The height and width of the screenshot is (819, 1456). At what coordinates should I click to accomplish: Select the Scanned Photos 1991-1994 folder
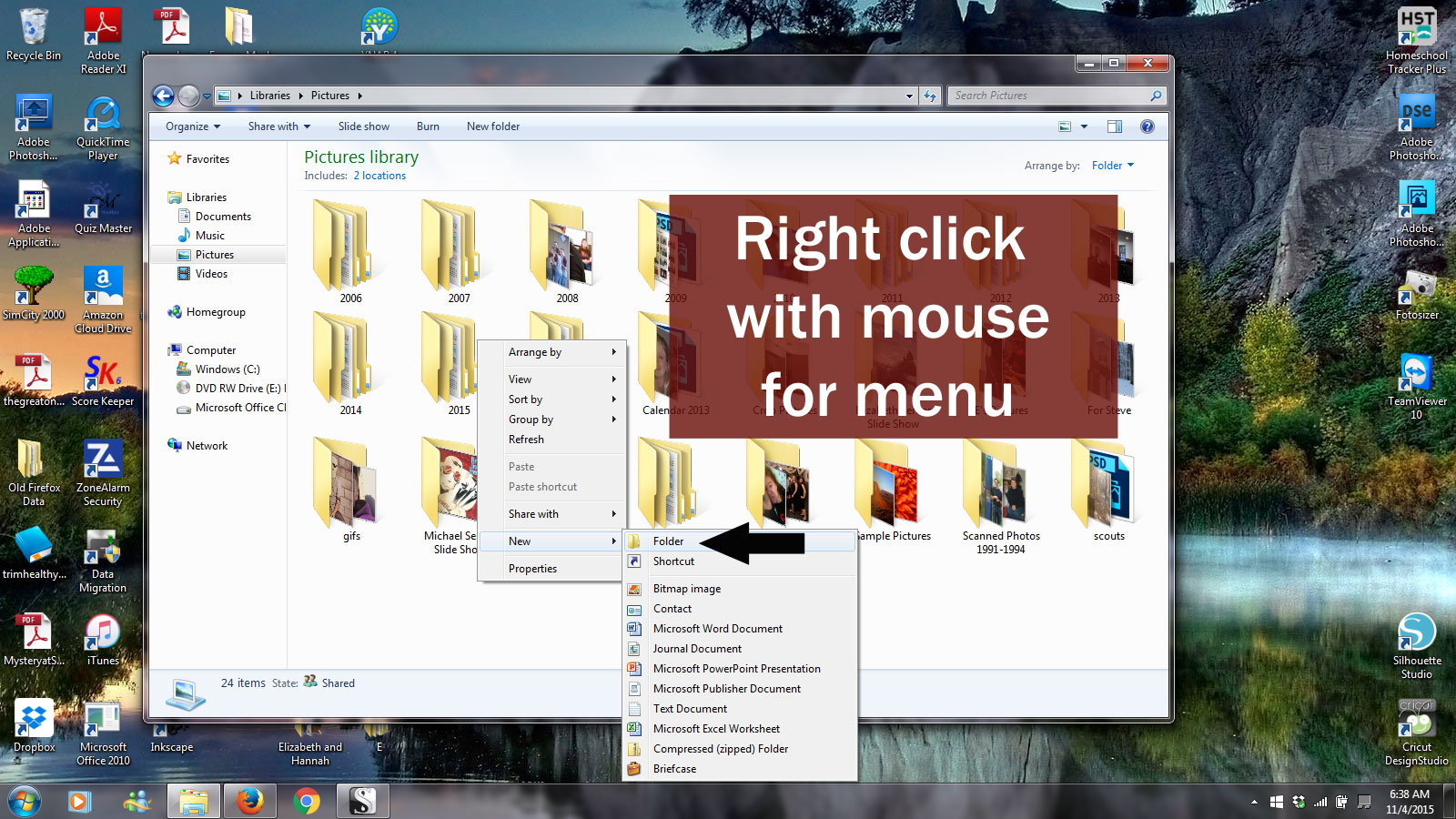(x=1001, y=496)
